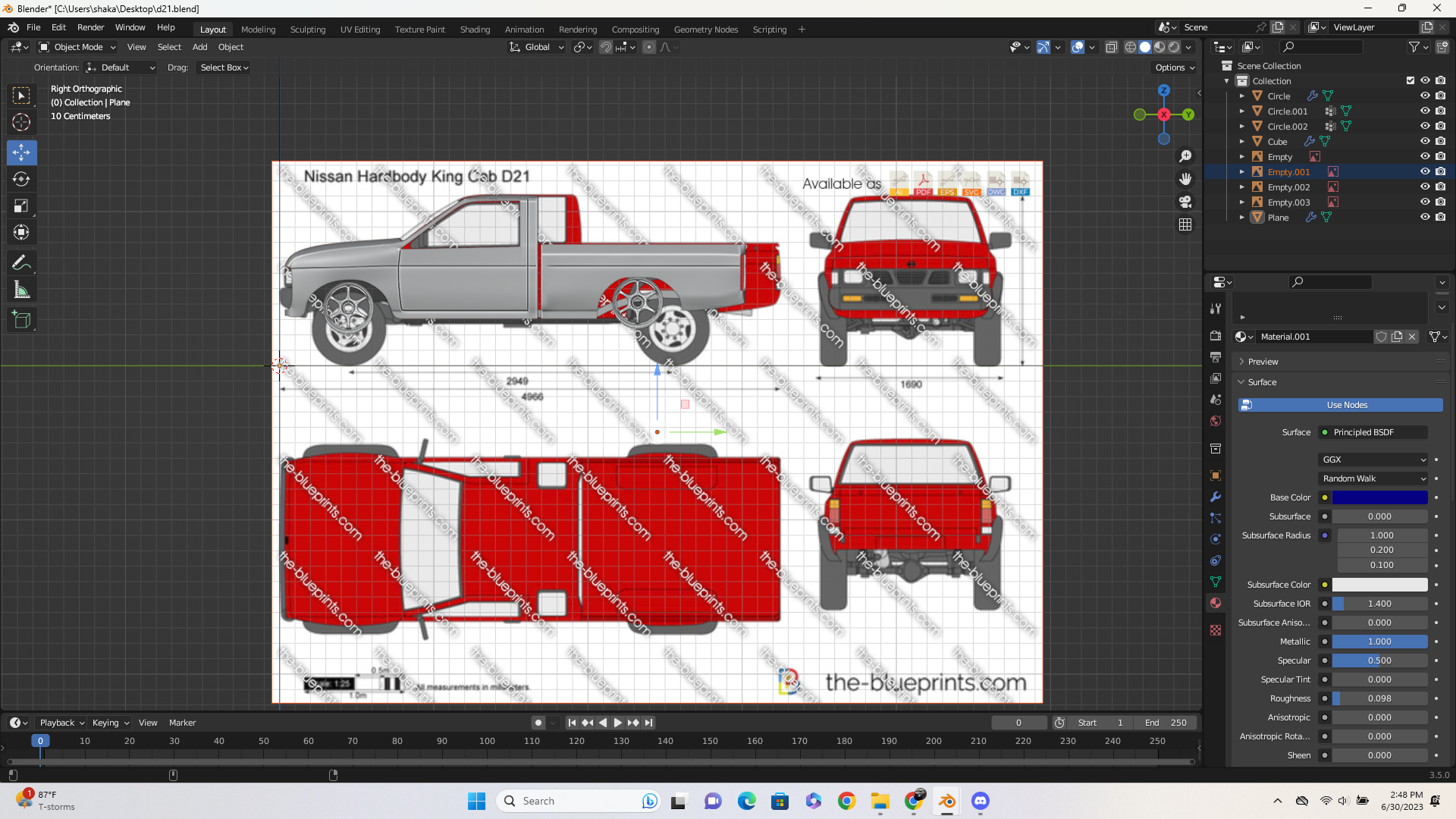Switch to the Shading workspace tab
The image size is (1456, 819).
pyautogui.click(x=475, y=30)
